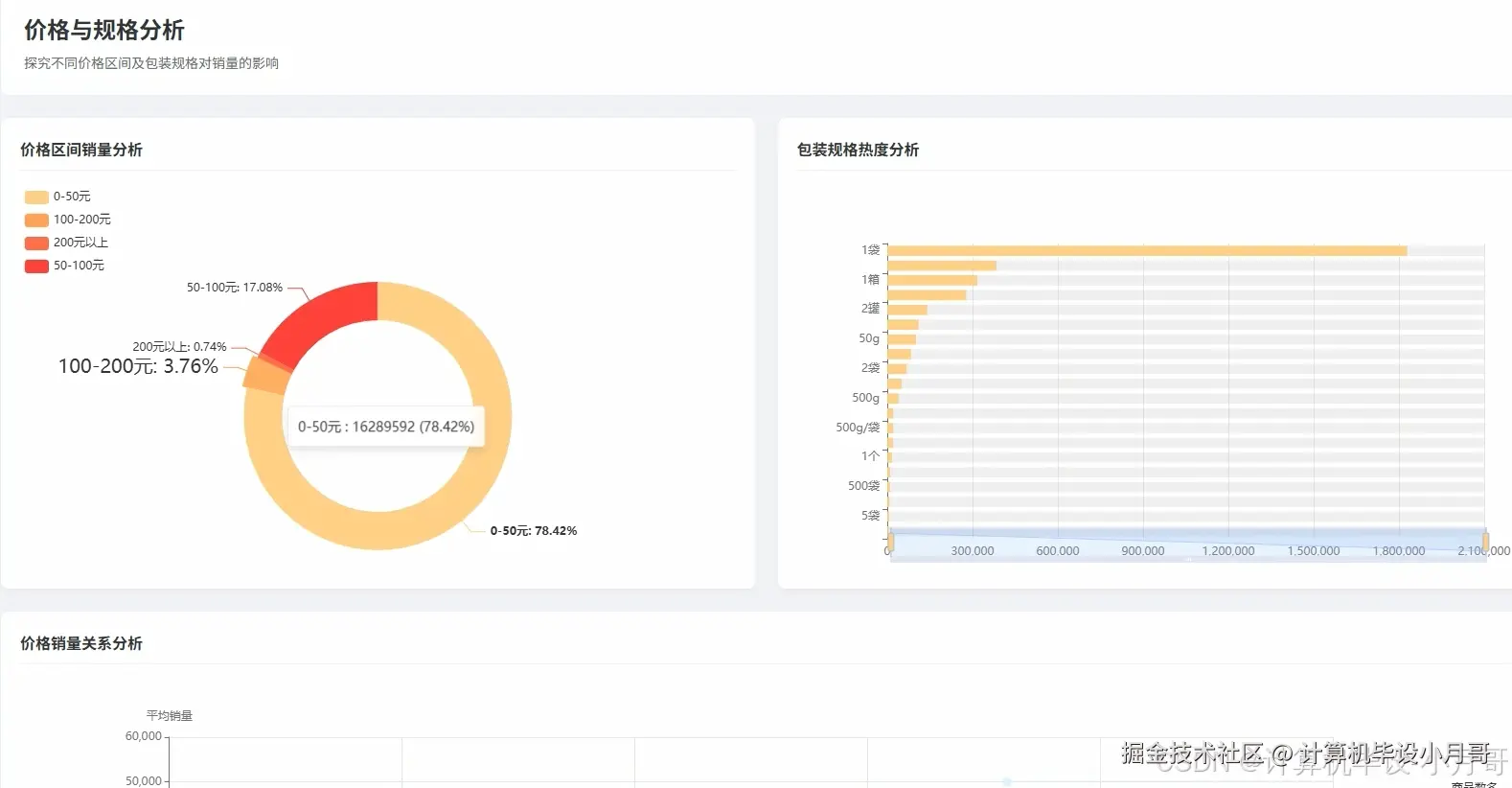Click the 2袋 axis label
Screen dimensions: 1512x788
pos(870,368)
